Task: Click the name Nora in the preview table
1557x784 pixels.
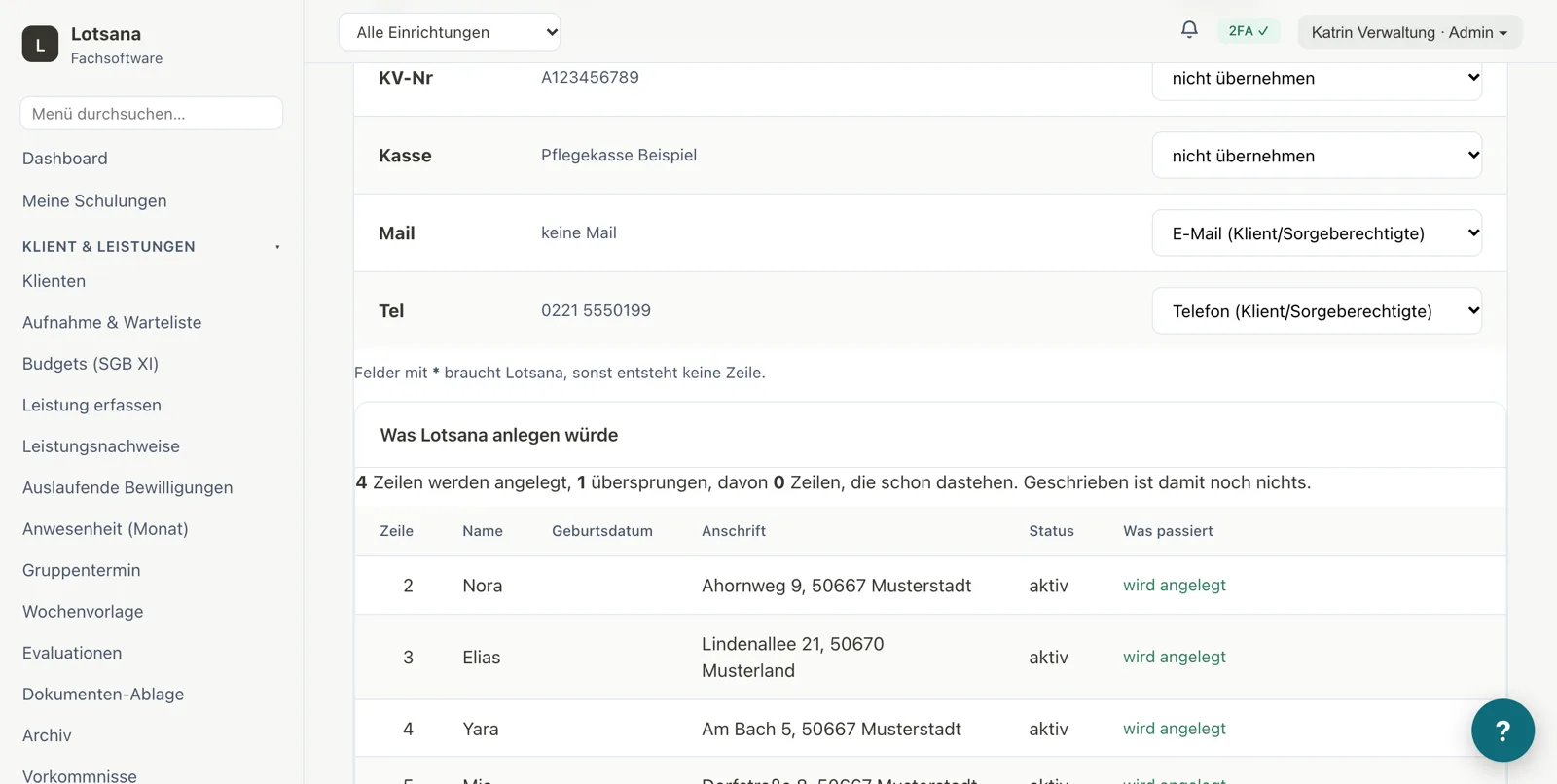Action: [x=483, y=586]
